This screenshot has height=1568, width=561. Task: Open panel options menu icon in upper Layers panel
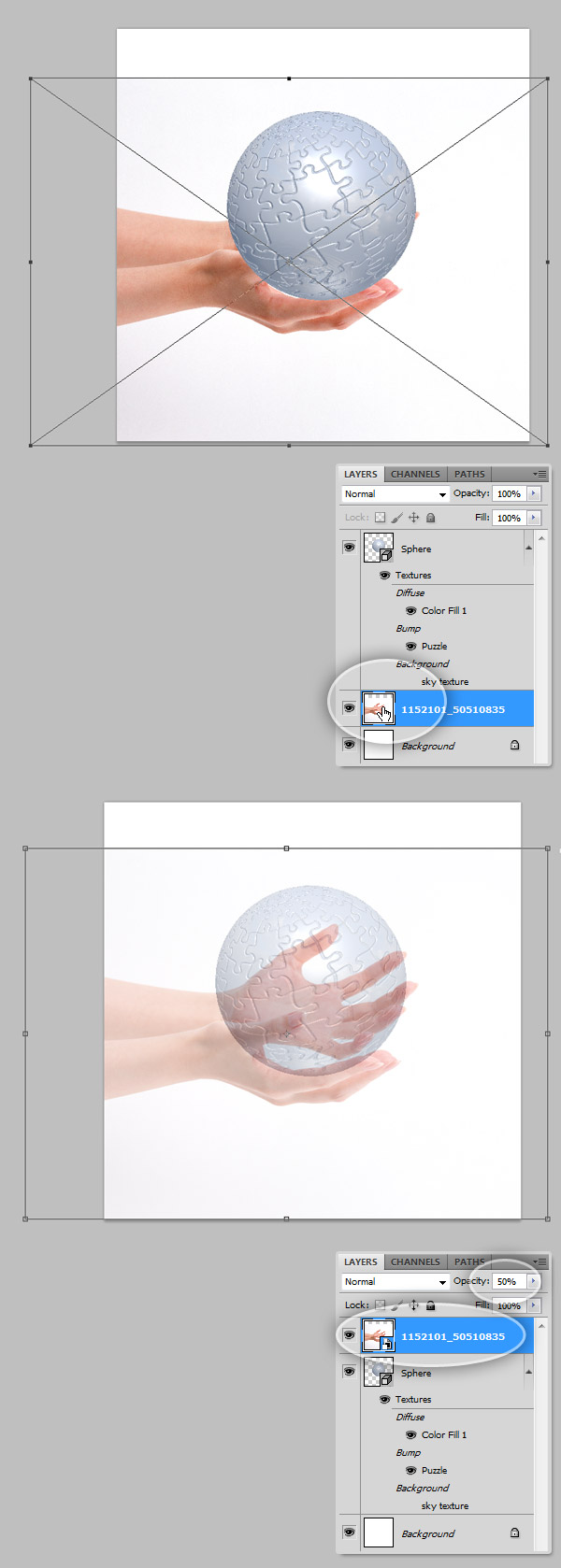[x=539, y=475]
